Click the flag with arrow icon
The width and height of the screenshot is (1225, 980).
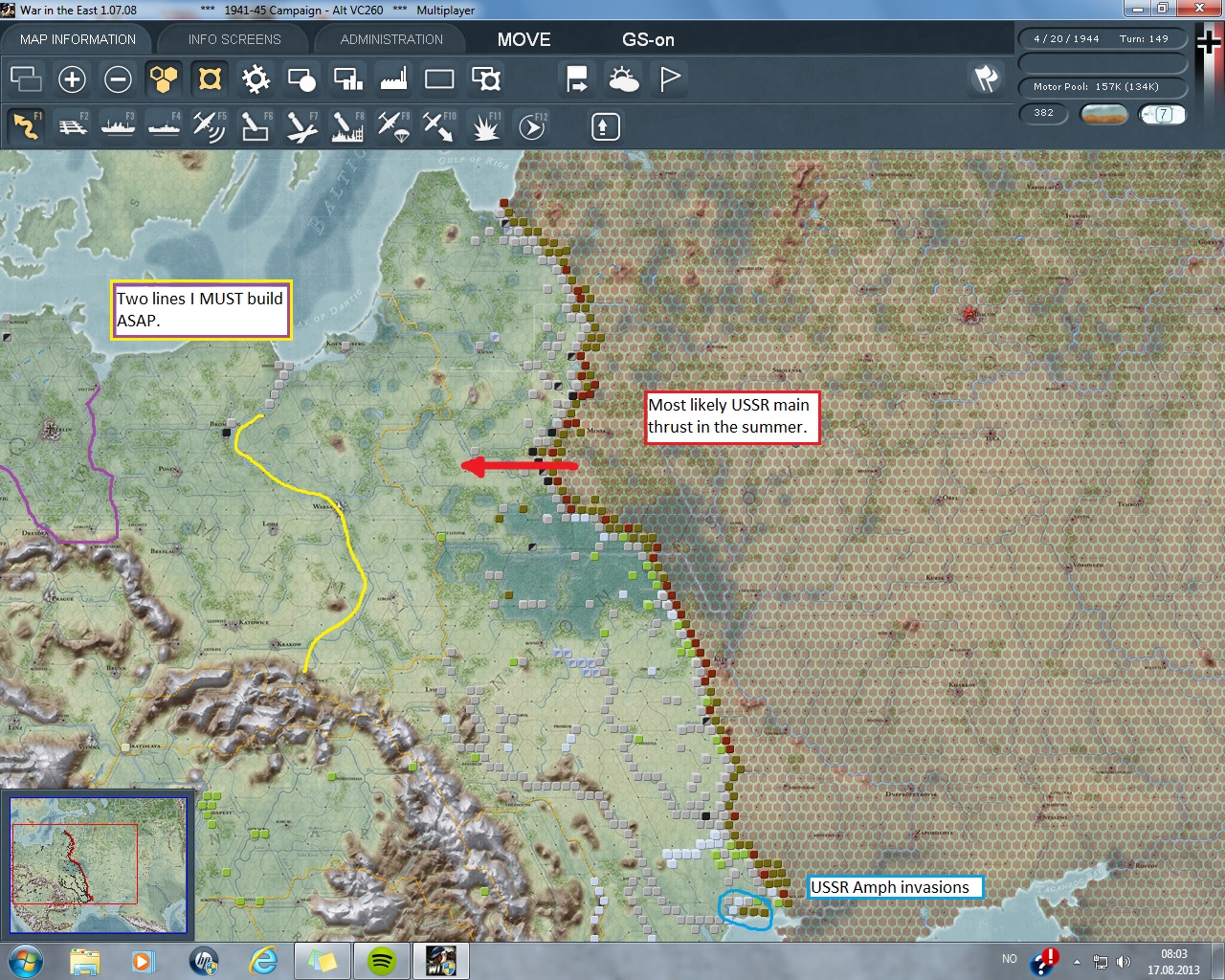point(577,78)
